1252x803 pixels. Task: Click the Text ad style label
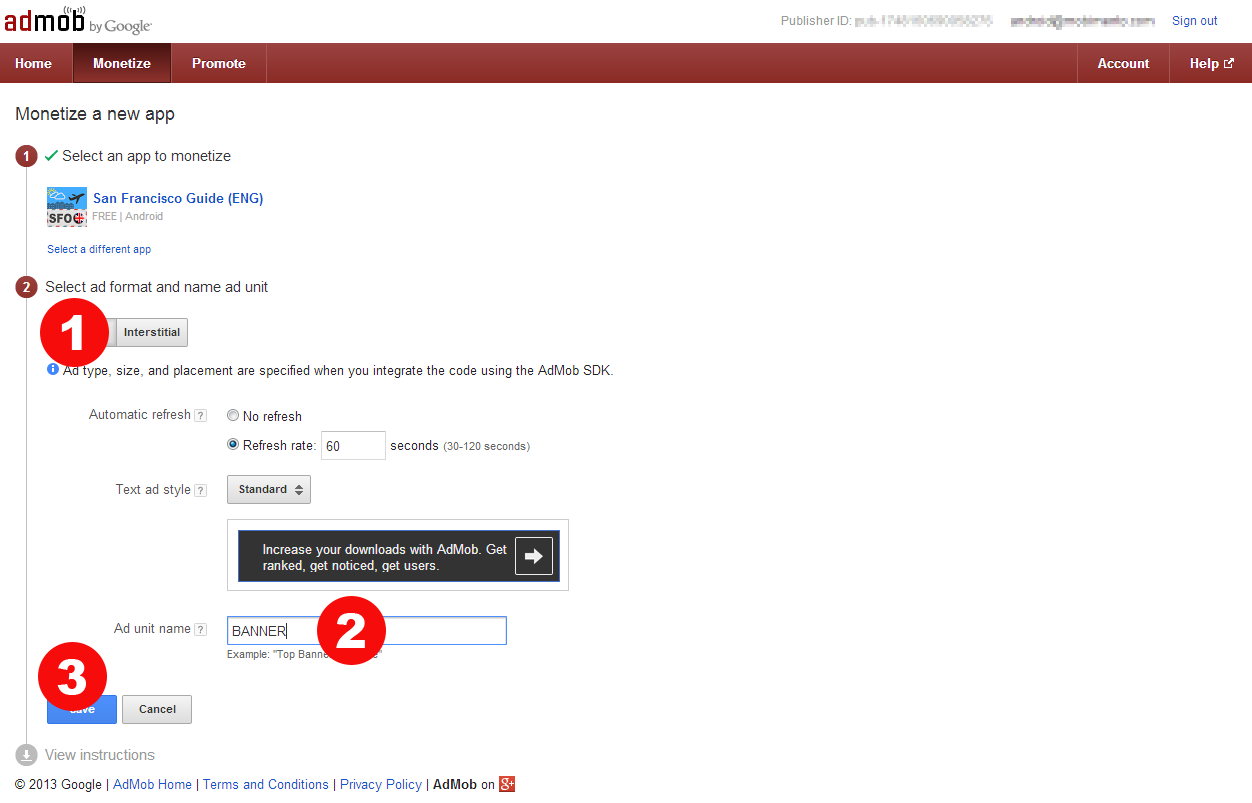coord(153,490)
